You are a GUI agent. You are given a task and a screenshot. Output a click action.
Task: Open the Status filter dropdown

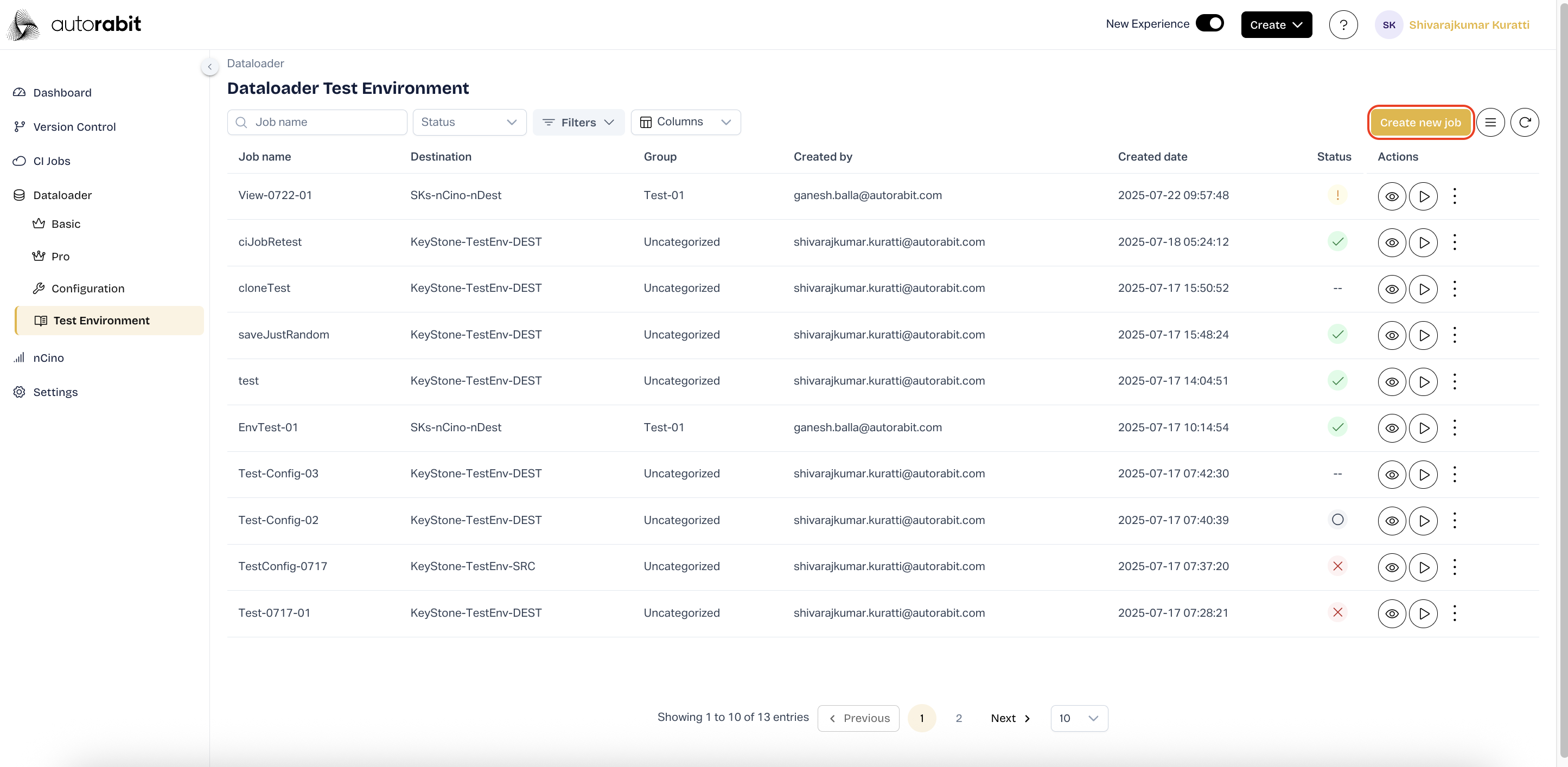pos(469,123)
